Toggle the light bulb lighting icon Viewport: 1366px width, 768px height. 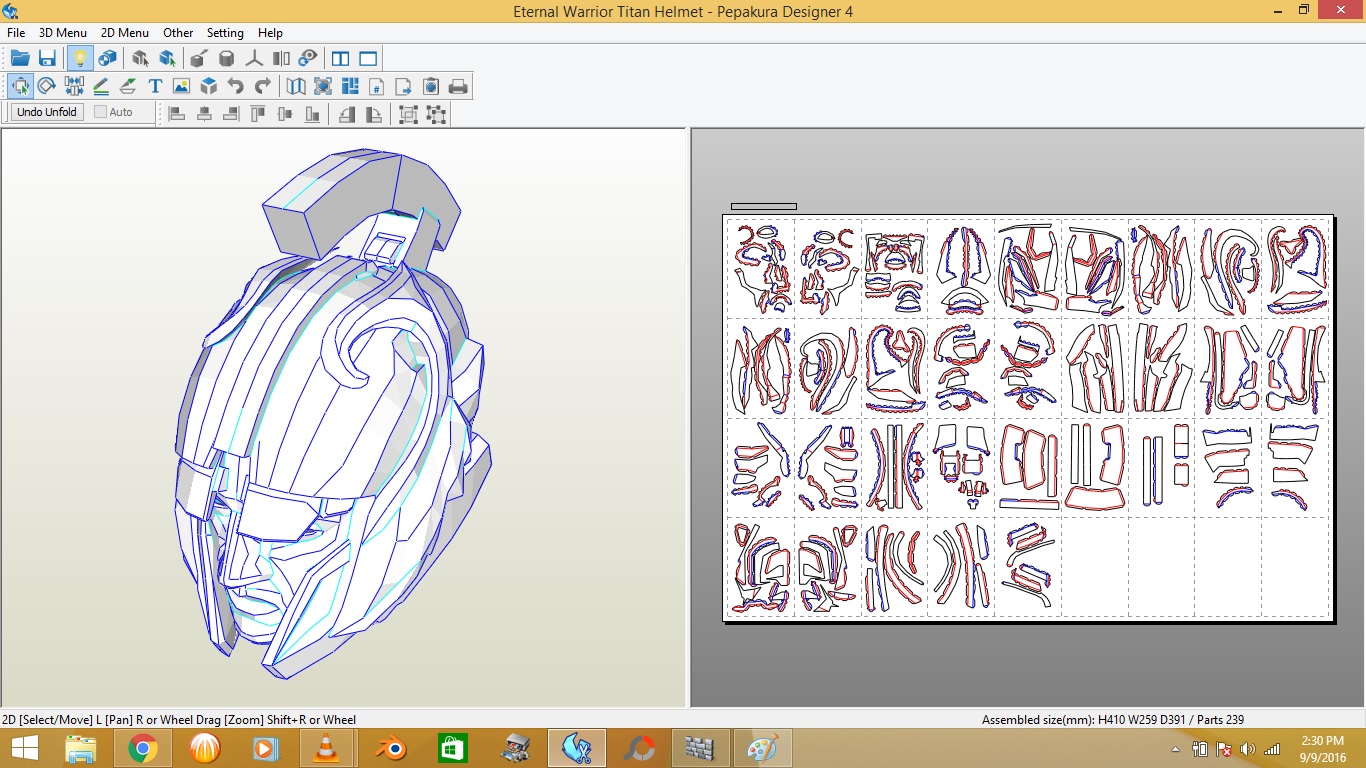80,58
